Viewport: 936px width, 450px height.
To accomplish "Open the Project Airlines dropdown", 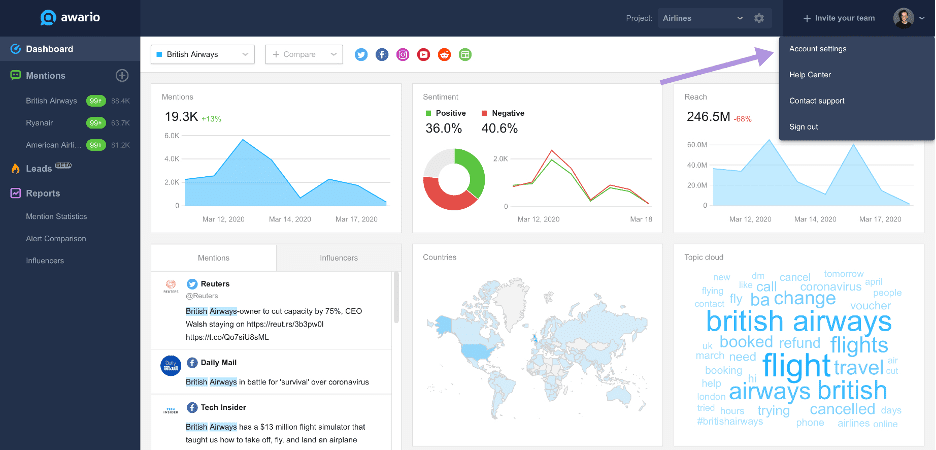I will click(x=703, y=19).
